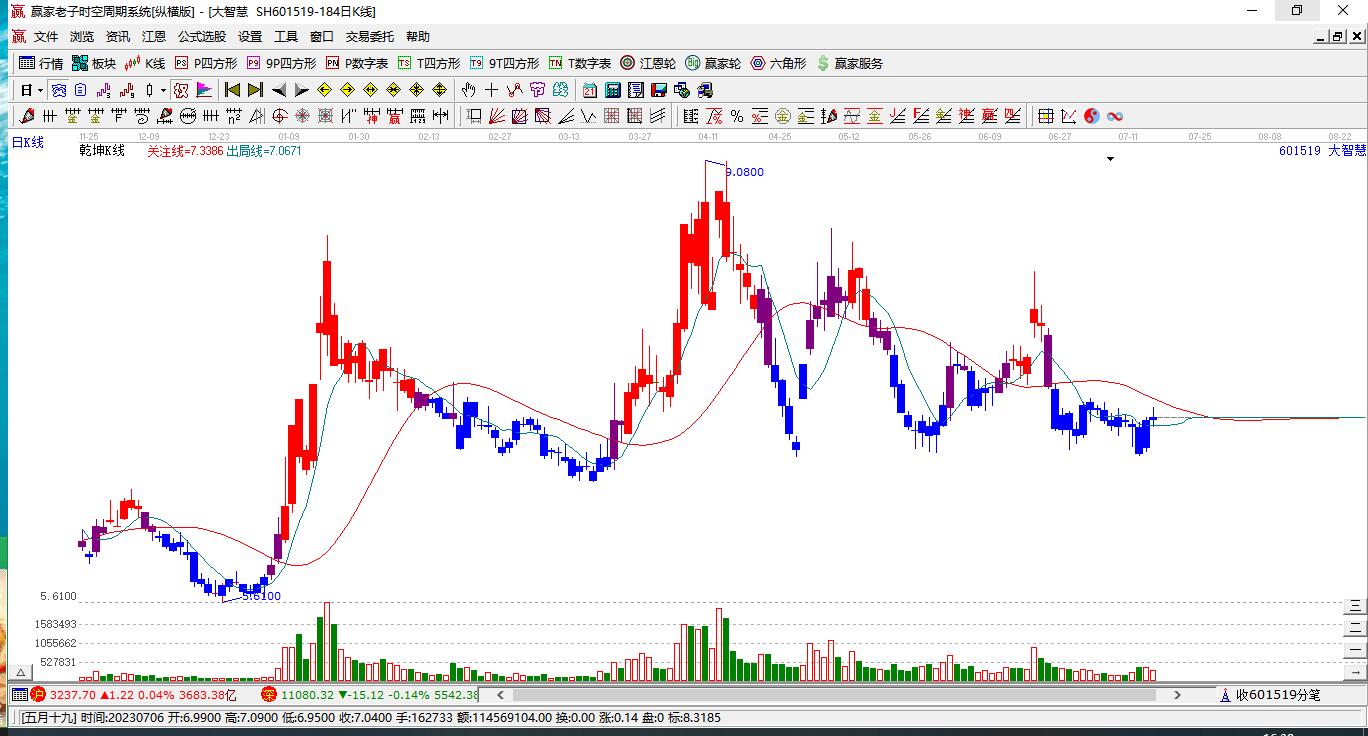Open the 行情 quotes view

pyautogui.click(x=41, y=63)
